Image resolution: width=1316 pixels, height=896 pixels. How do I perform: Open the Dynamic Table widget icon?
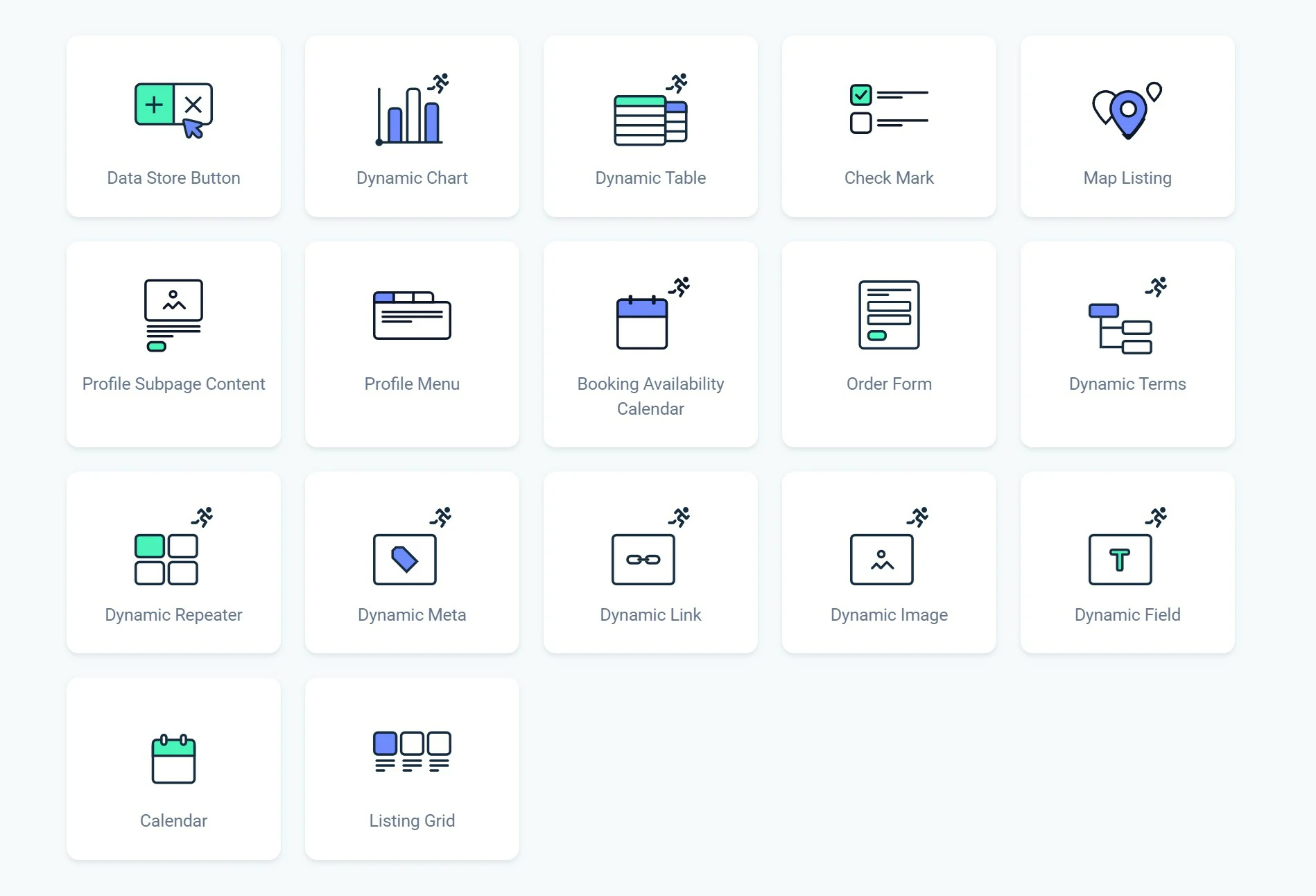click(x=650, y=114)
